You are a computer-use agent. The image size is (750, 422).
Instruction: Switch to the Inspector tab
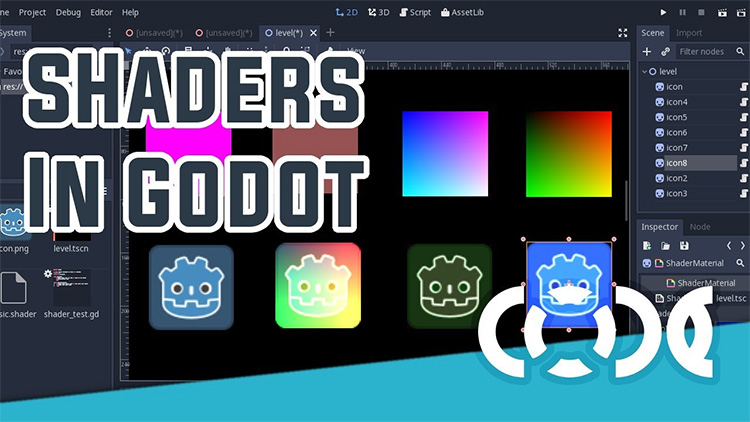click(659, 227)
